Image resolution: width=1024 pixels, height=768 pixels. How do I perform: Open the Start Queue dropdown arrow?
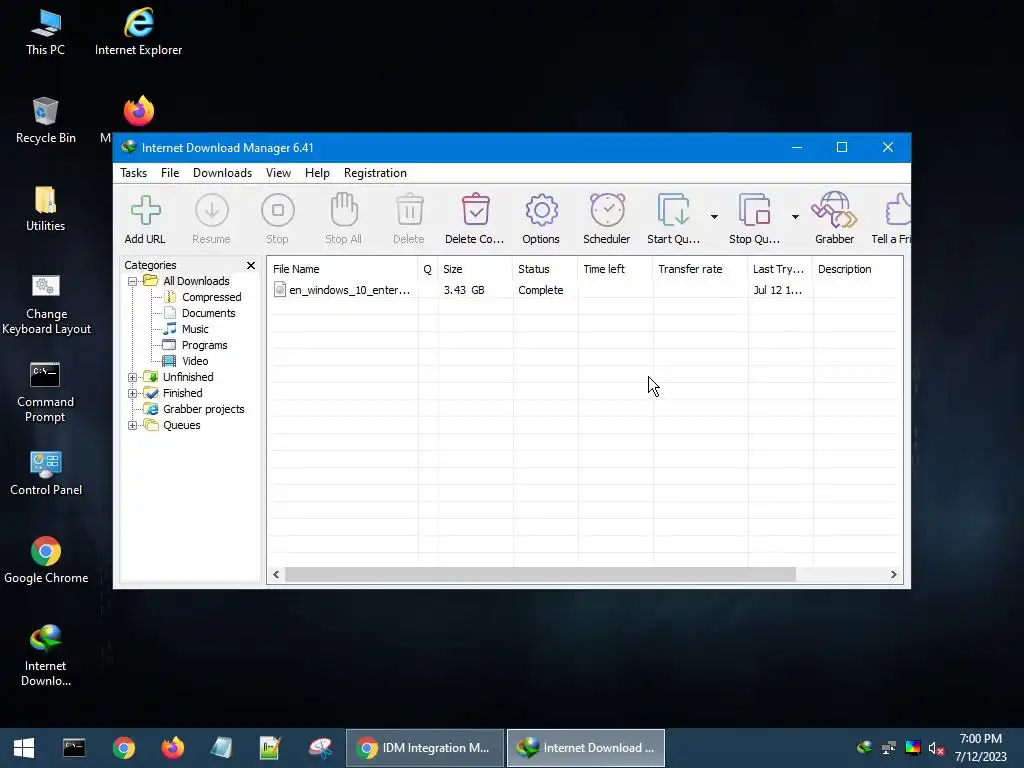point(714,216)
